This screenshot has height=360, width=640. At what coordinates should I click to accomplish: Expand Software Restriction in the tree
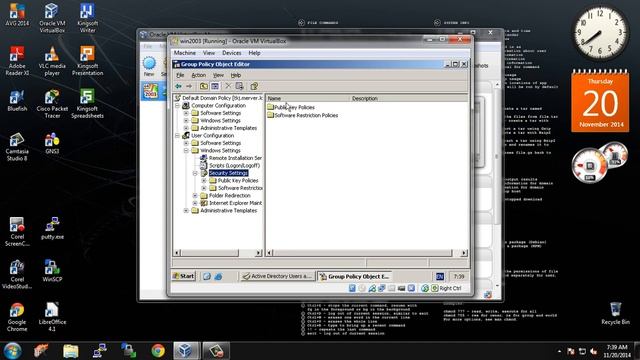[x=204, y=188]
